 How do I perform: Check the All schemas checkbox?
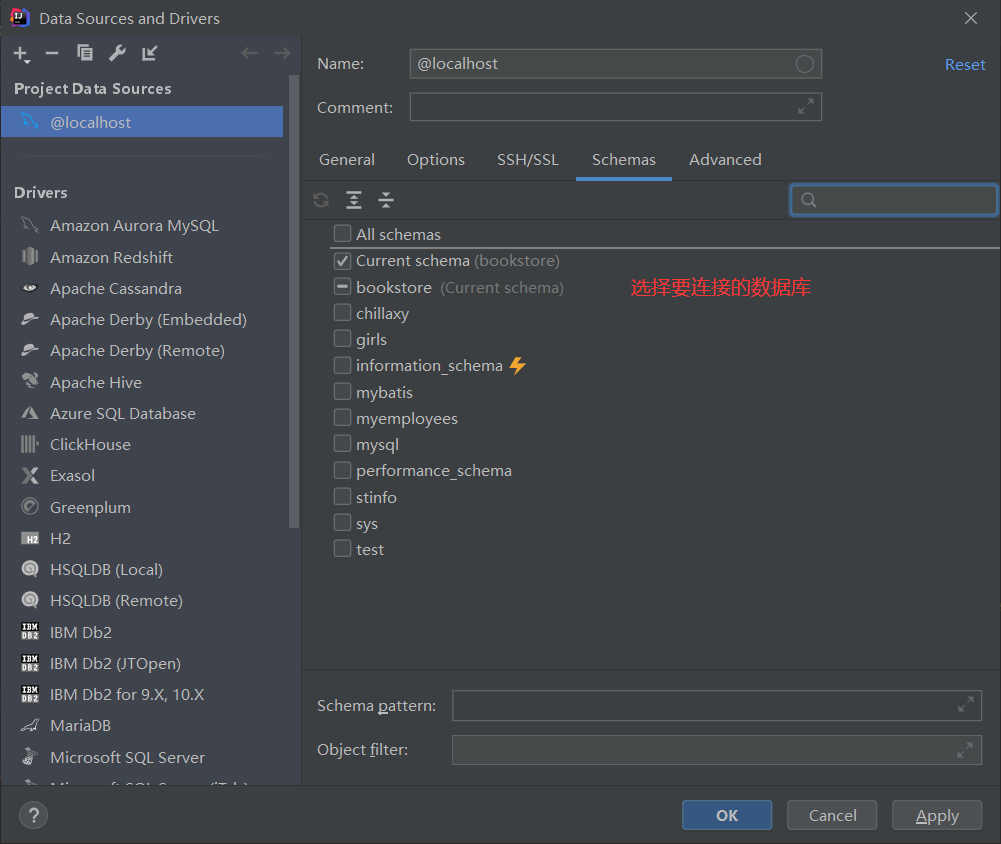[342, 234]
